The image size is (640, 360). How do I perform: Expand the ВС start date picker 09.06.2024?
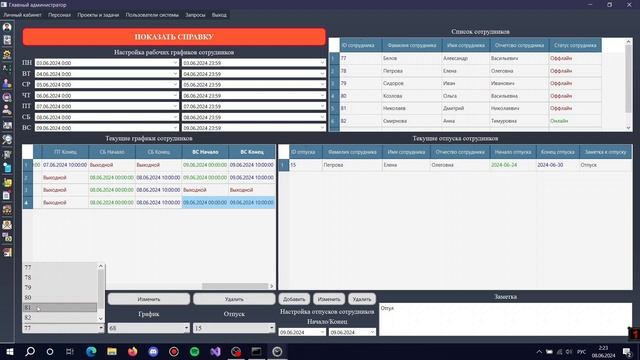(x=175, y=127)
